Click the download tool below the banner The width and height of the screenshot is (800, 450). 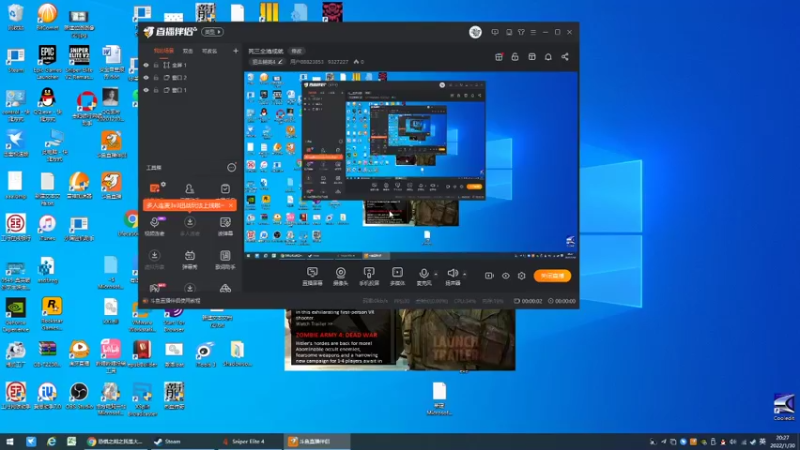click(x=189, y=226)
